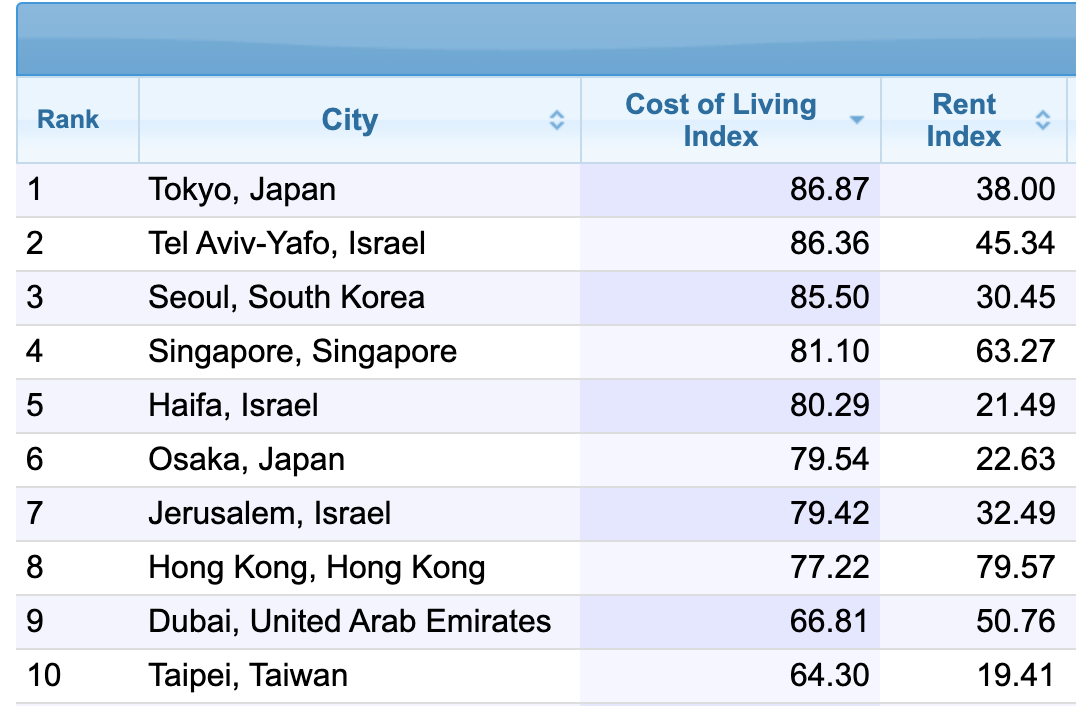
Task: Select Jerusalem, Israel city cell
Action: 269,513
